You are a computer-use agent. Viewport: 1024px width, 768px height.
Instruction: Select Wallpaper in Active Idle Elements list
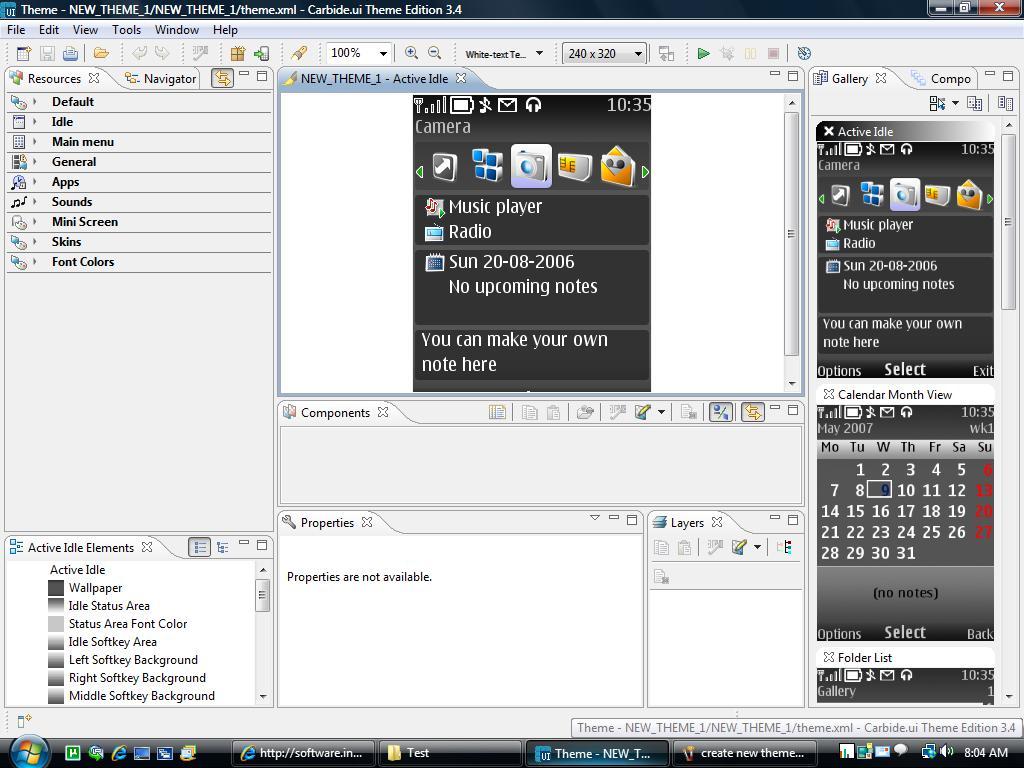[x=95, y=587]
